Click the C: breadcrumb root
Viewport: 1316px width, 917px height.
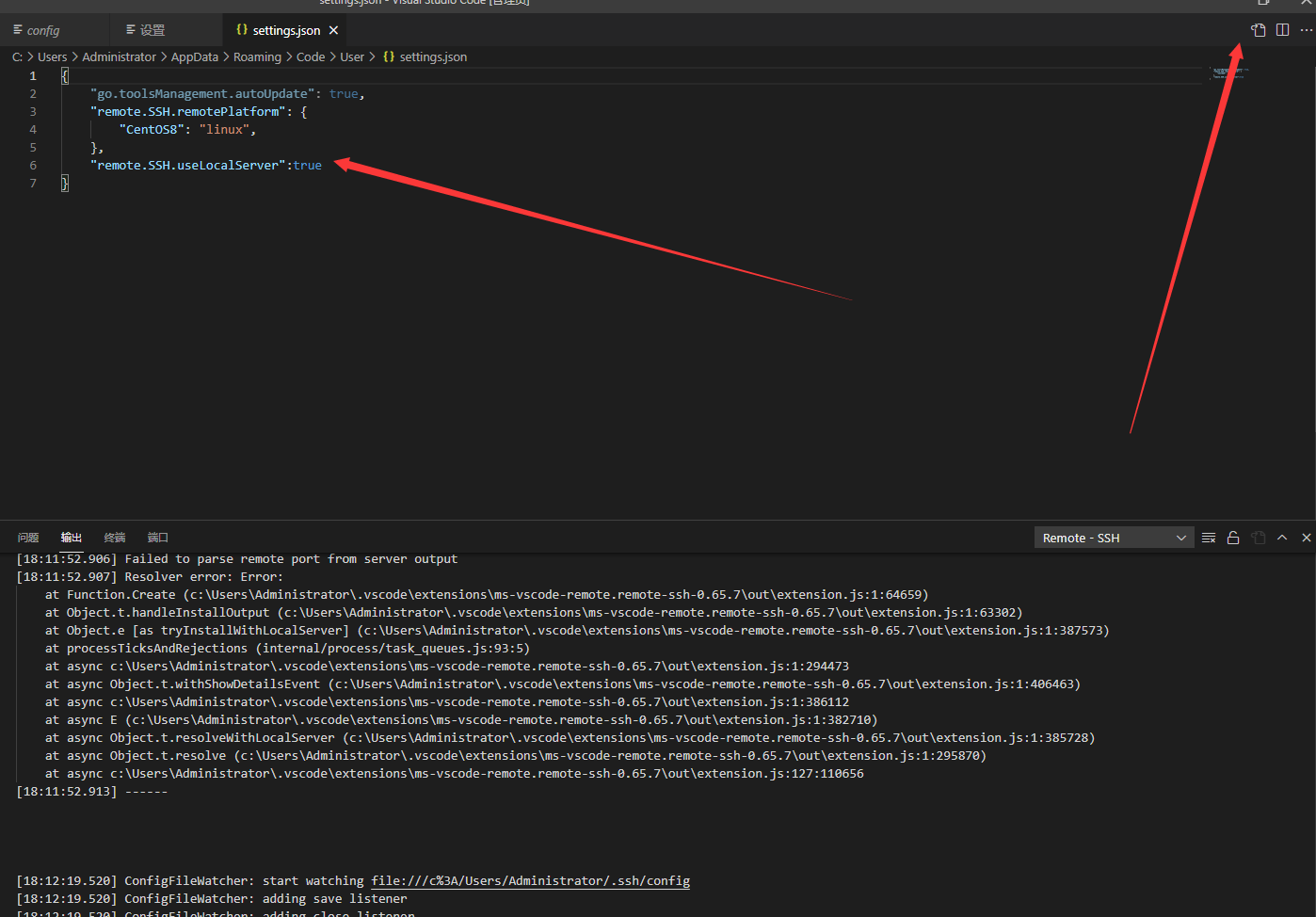pyautogui.click(x=17, y=57)
